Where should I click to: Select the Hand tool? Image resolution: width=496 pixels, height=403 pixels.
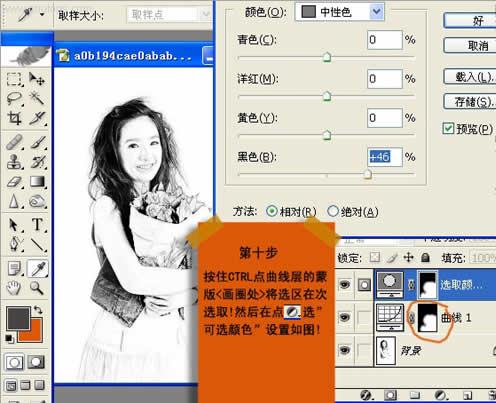(x=14, y=287)
